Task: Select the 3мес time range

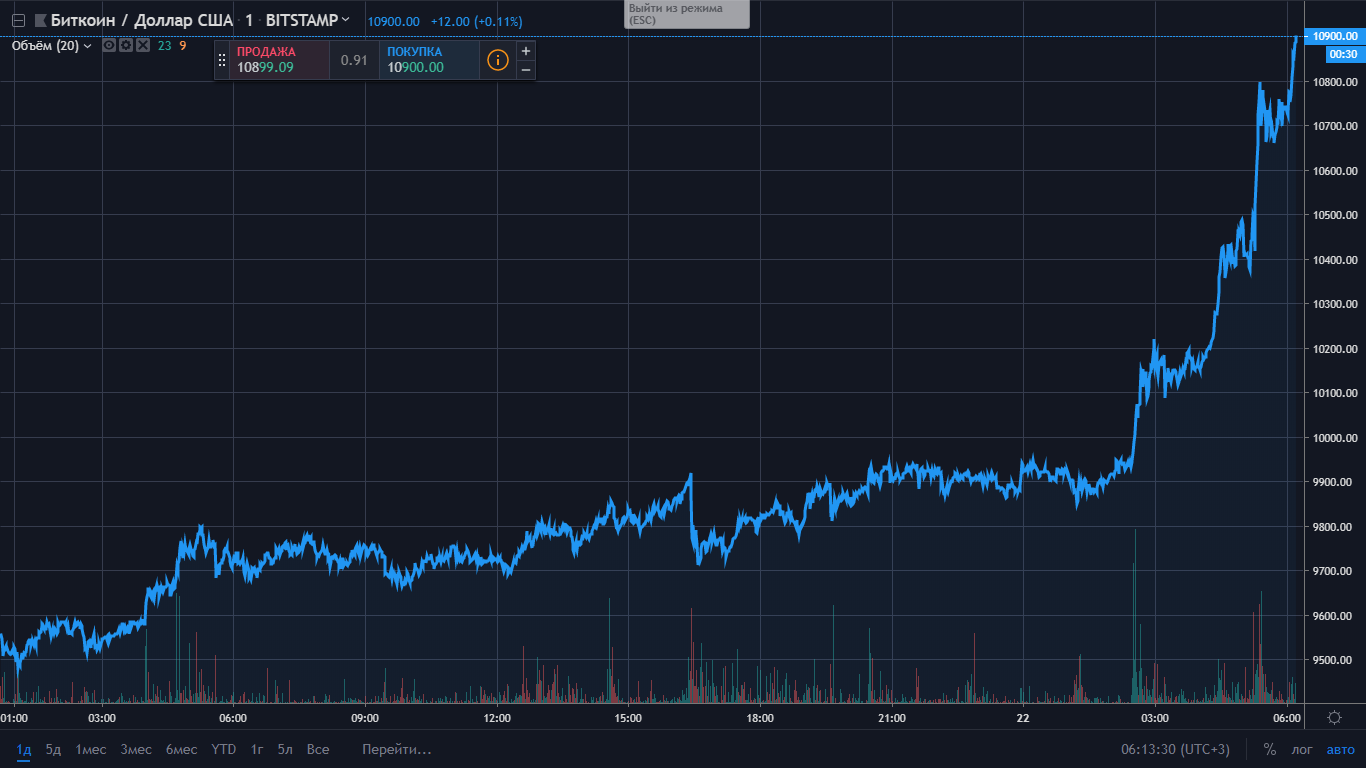Action: pyautogui.click(x=136, y=749)
